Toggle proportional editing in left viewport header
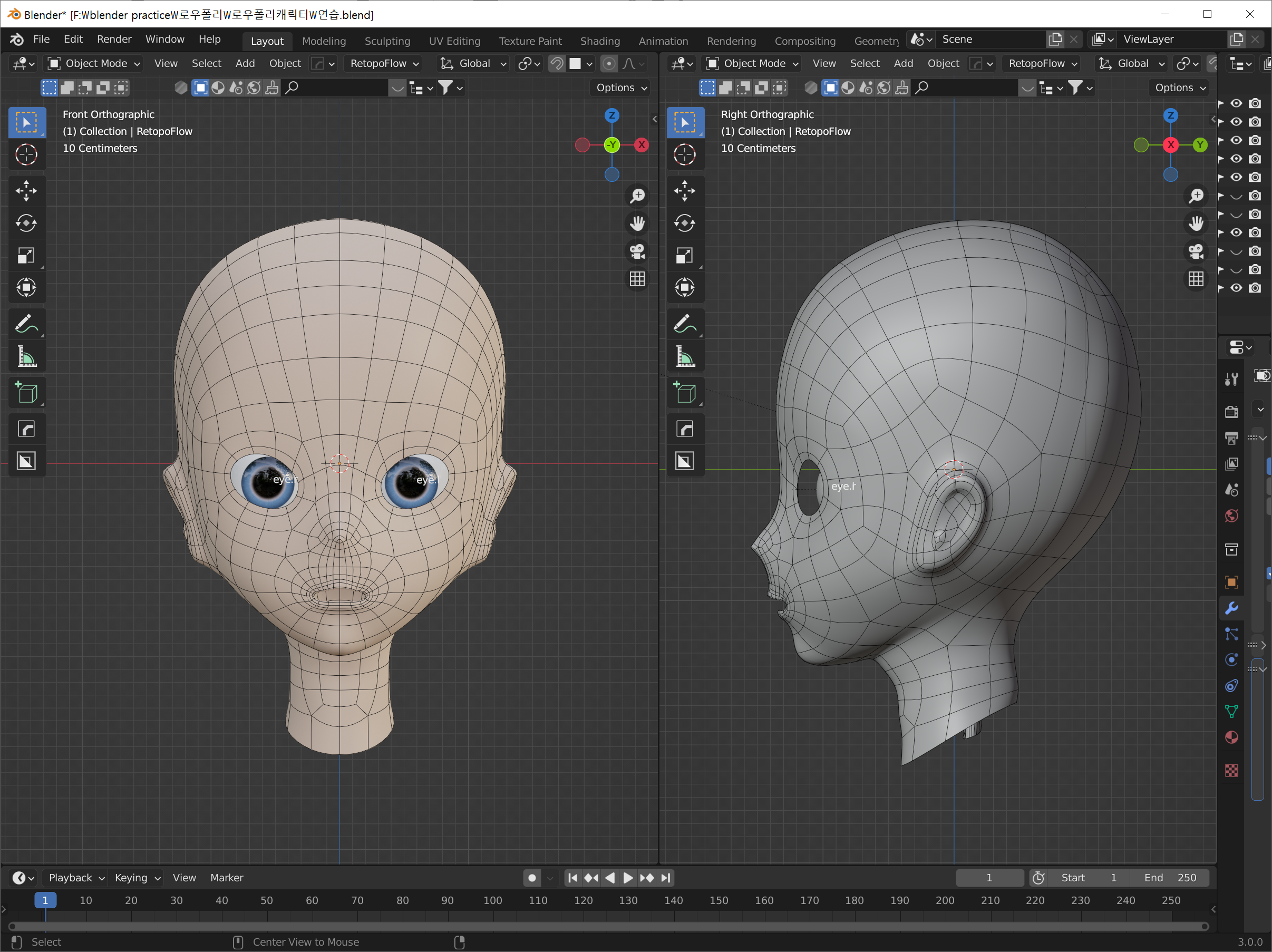Screen dimensions: 1272x952 coord(608,64)
